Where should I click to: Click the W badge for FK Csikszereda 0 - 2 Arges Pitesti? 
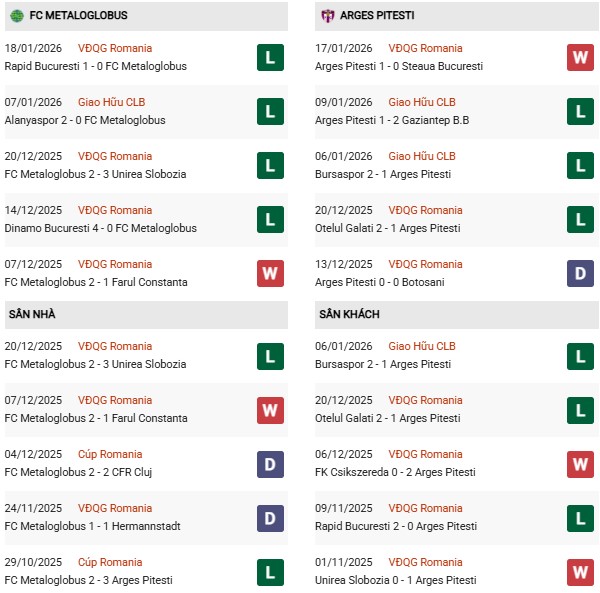580,463
